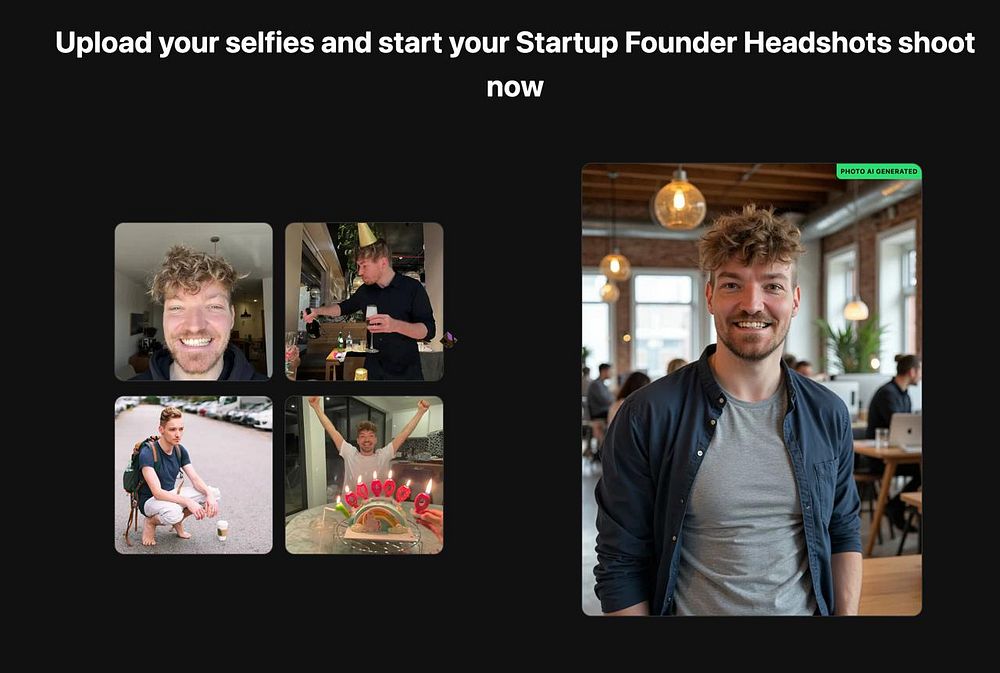
Task: Click the large globe pendant lamp
Action: [679, 202]
